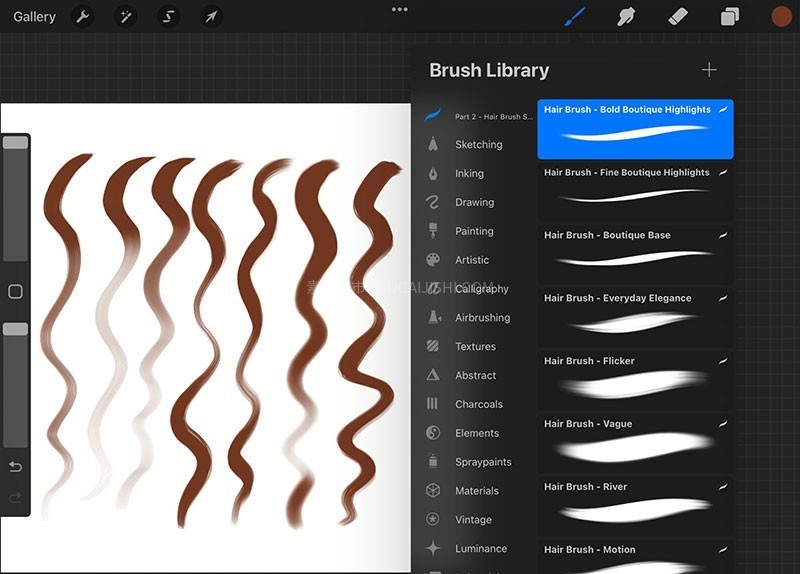
Task: Open the Charcoals brush set
Action: (479, 404)
